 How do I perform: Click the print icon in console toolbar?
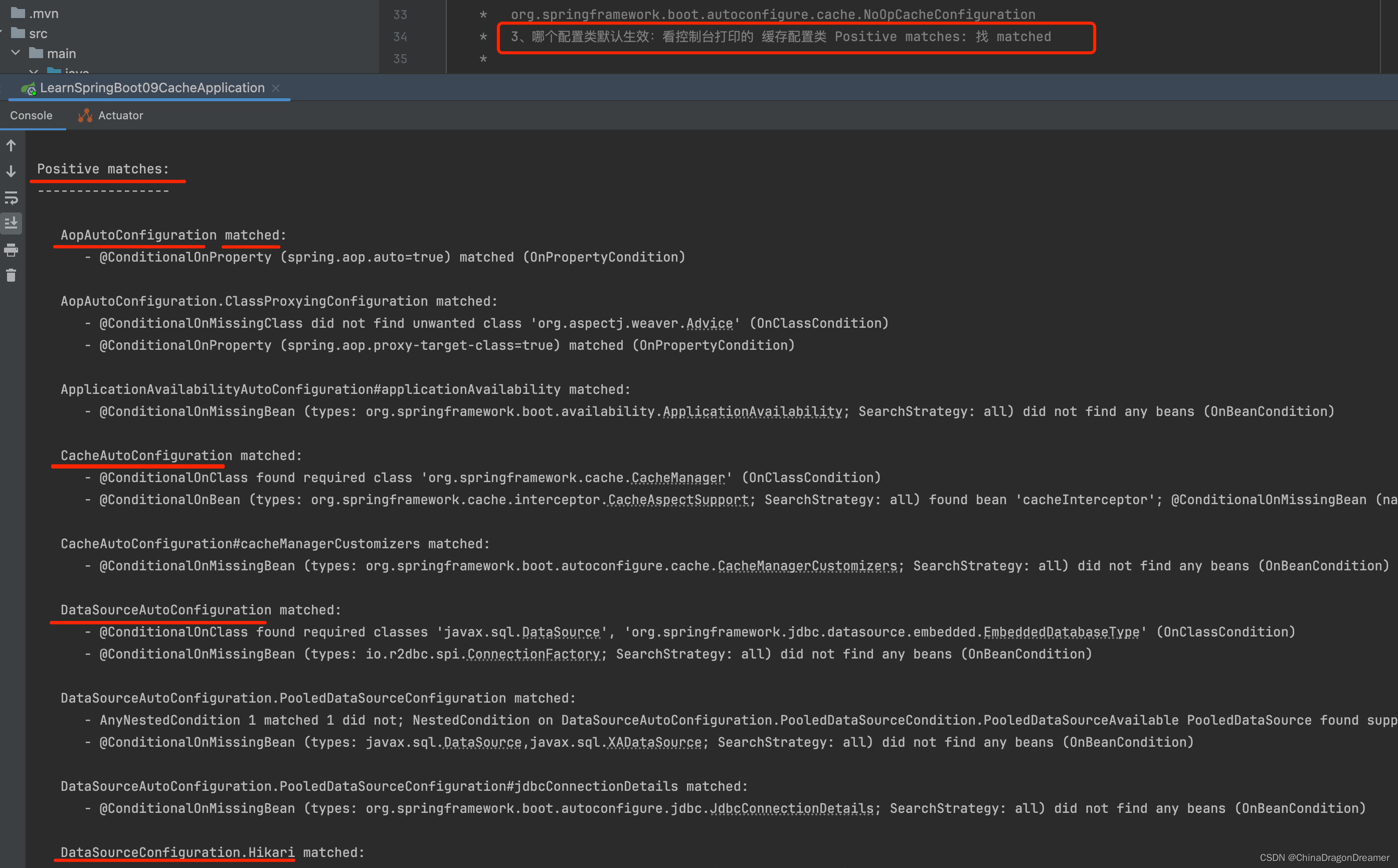tap(11, 250)
